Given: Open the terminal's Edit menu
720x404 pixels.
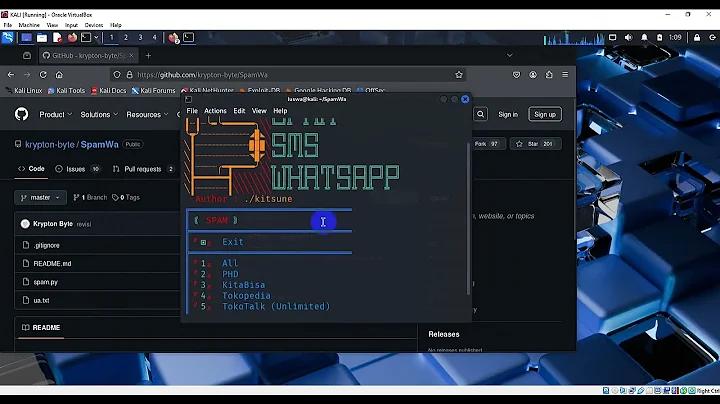Looking at the screenshot, I should (x=239, y=111).
